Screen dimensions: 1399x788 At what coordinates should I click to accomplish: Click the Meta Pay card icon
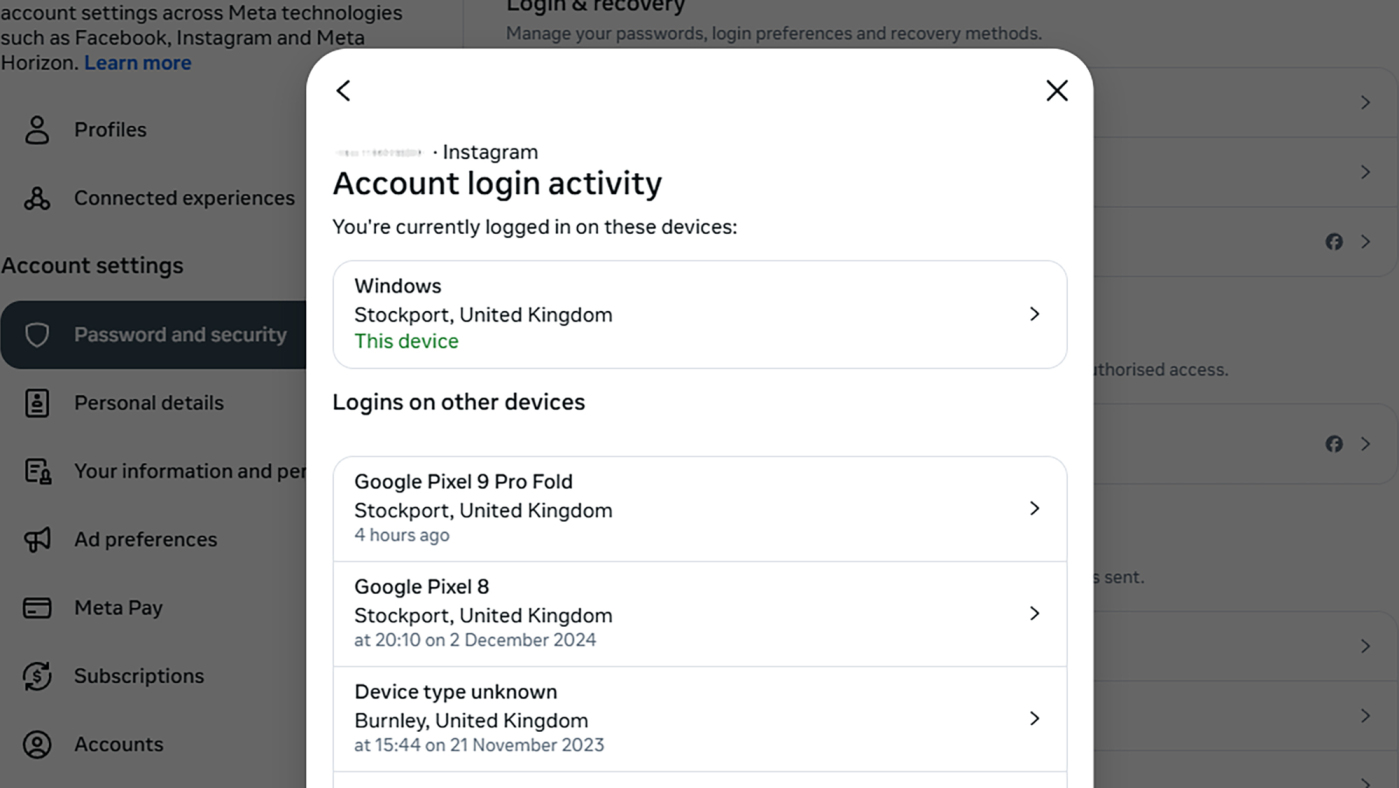point(37,608)
